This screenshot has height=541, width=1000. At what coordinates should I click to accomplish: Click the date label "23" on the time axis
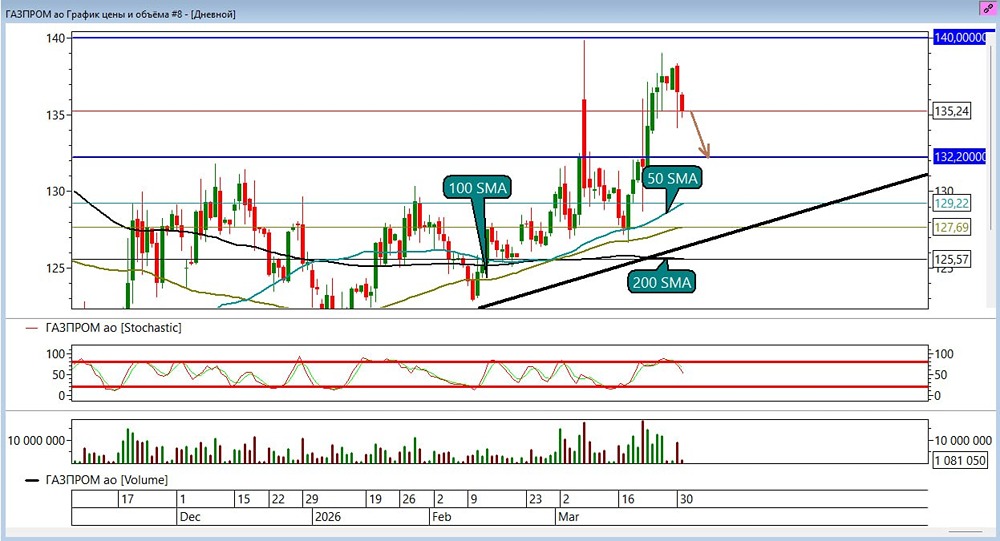click(535, 499)
